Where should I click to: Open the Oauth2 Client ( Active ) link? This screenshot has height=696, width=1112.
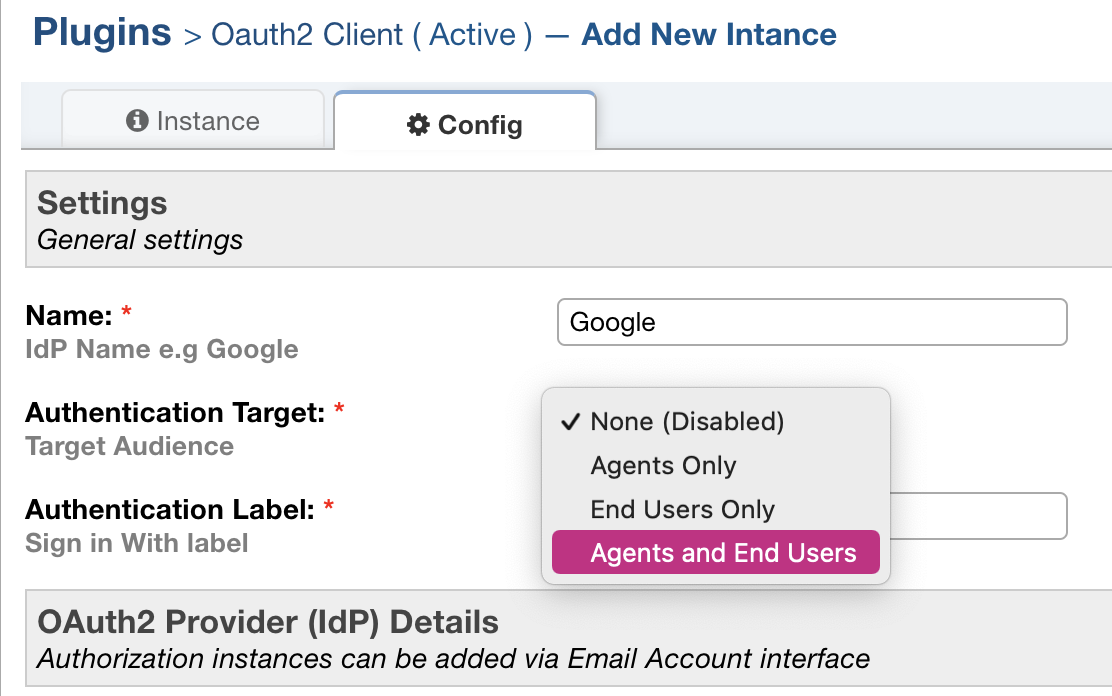click(372, 35)
